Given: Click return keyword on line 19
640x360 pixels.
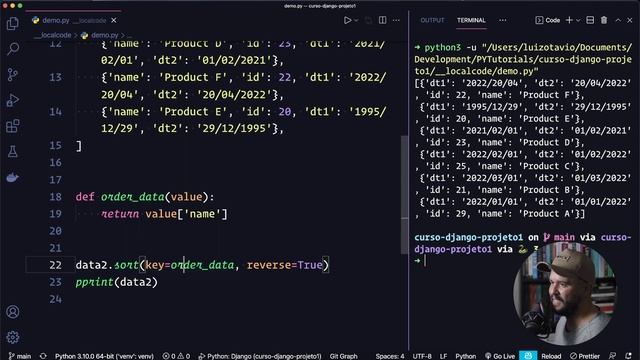Looking at the screenshot, I should click(120, 214).
